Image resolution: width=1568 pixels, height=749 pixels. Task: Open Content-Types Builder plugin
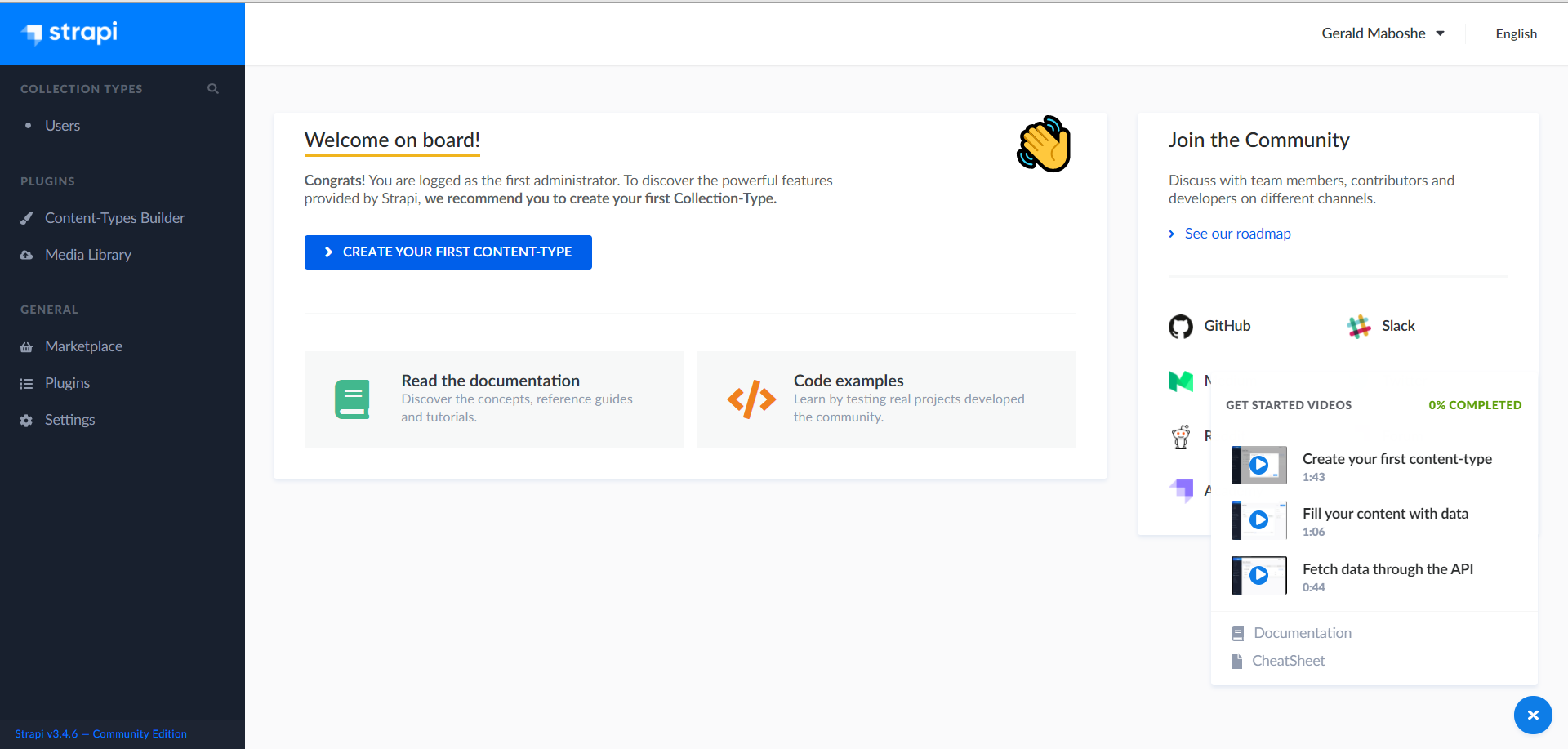point(114,218)
